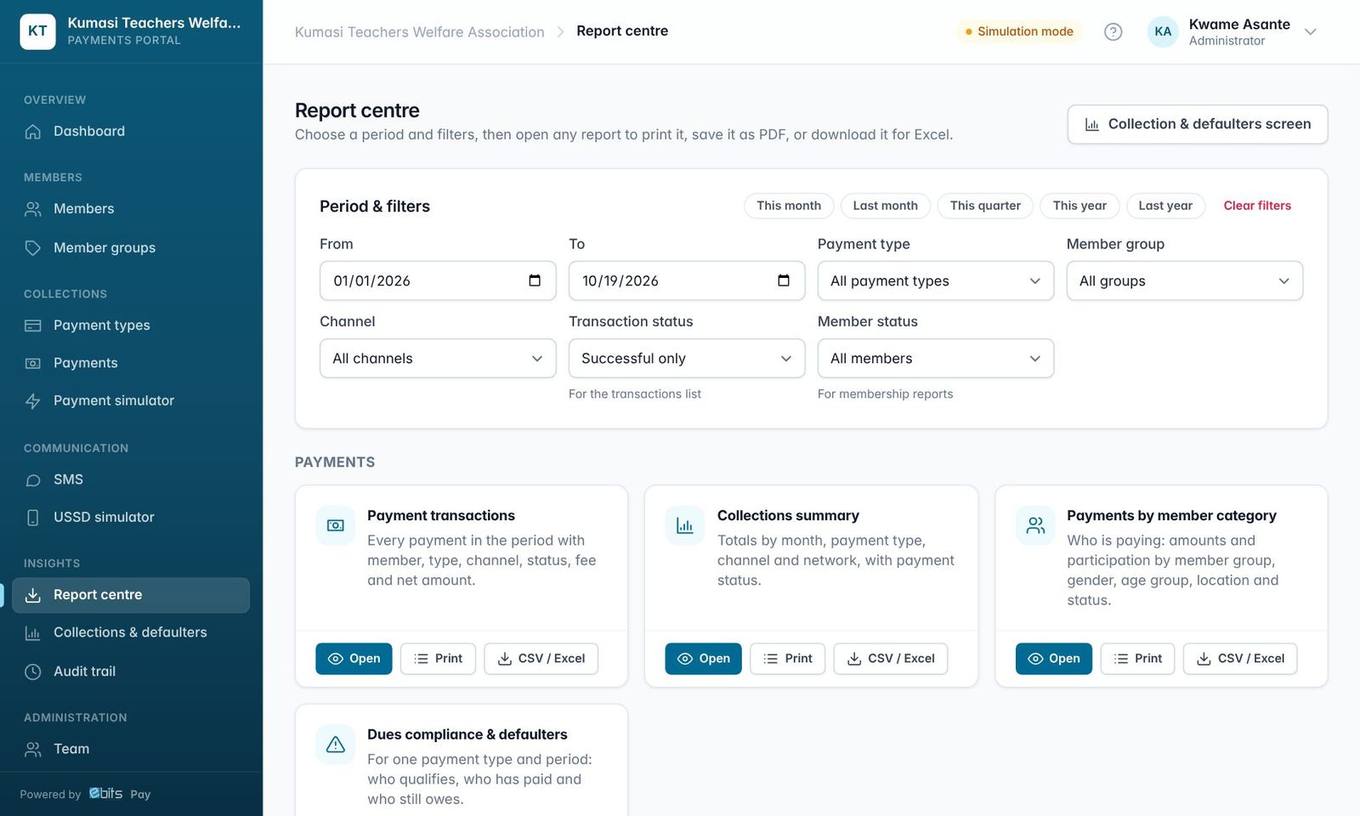
Task: Click the Payments banknote icon in sidebar
Action: (x=33, y=363)
